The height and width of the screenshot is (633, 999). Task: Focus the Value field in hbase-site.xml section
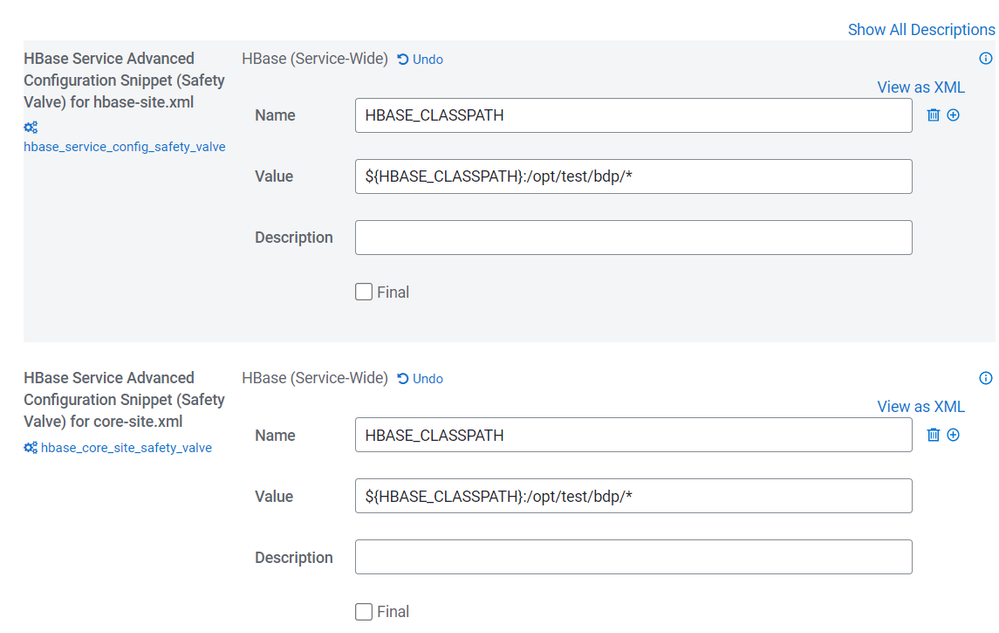[633, 176]
